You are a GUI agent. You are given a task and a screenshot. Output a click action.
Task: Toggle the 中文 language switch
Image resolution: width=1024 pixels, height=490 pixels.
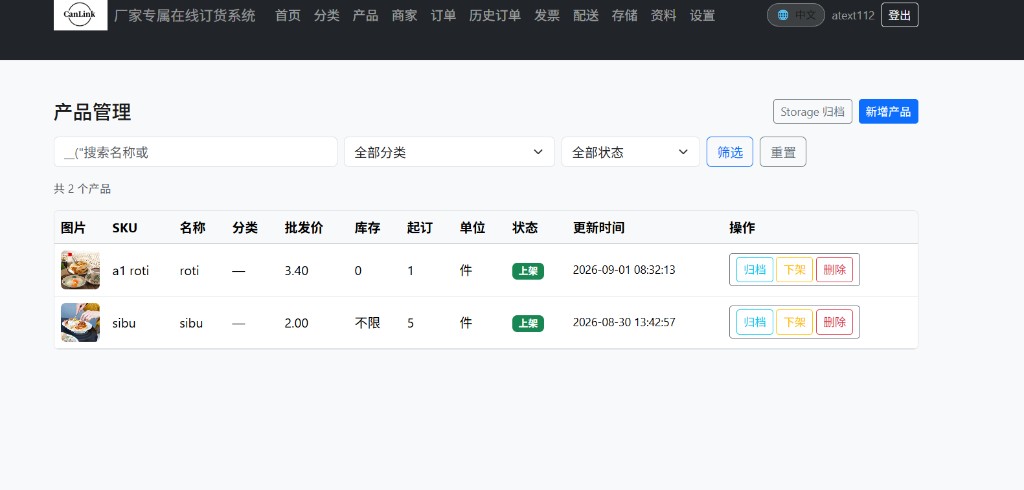tap(795, 15)
